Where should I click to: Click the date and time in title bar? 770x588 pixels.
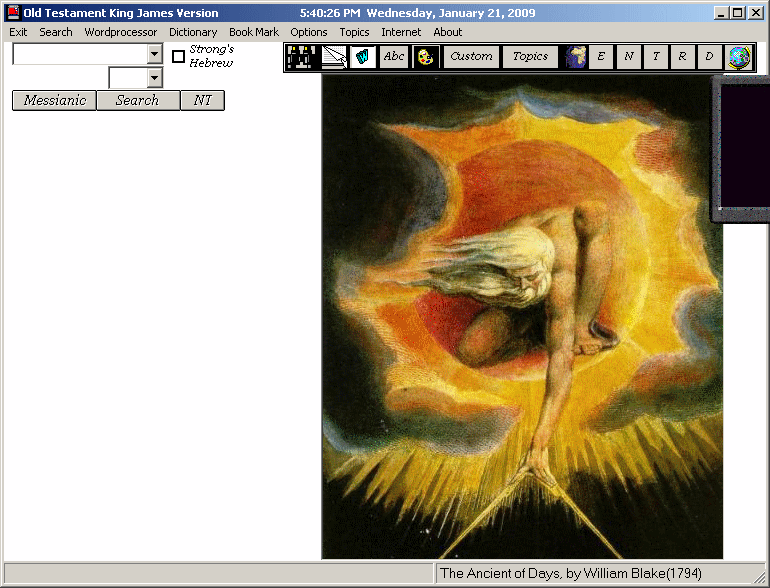(x=417, y=13)
